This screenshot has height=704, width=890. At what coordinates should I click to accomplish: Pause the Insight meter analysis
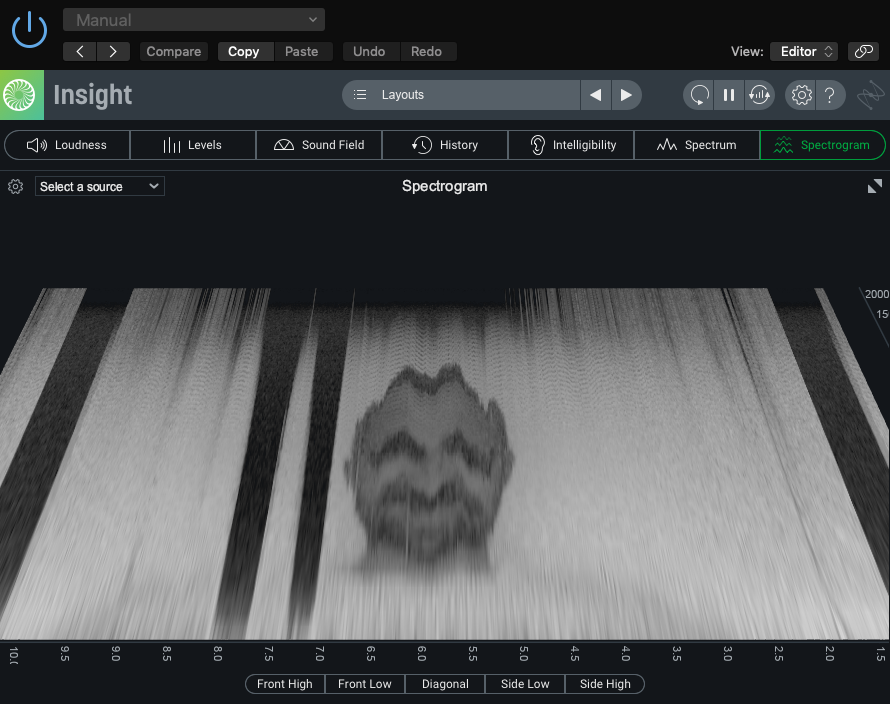729,95
